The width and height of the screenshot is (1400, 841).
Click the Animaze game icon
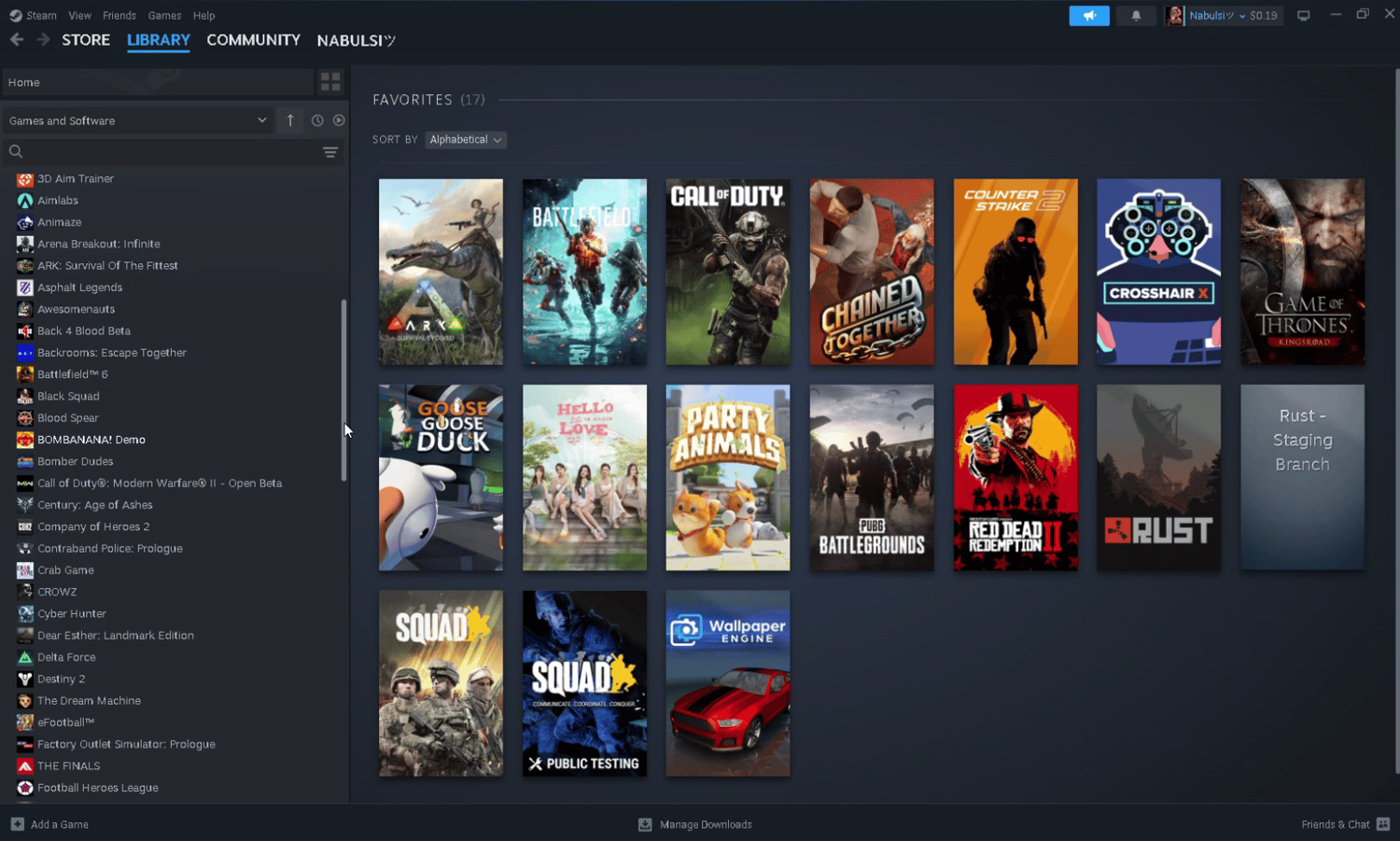click(x=25, y=222)
